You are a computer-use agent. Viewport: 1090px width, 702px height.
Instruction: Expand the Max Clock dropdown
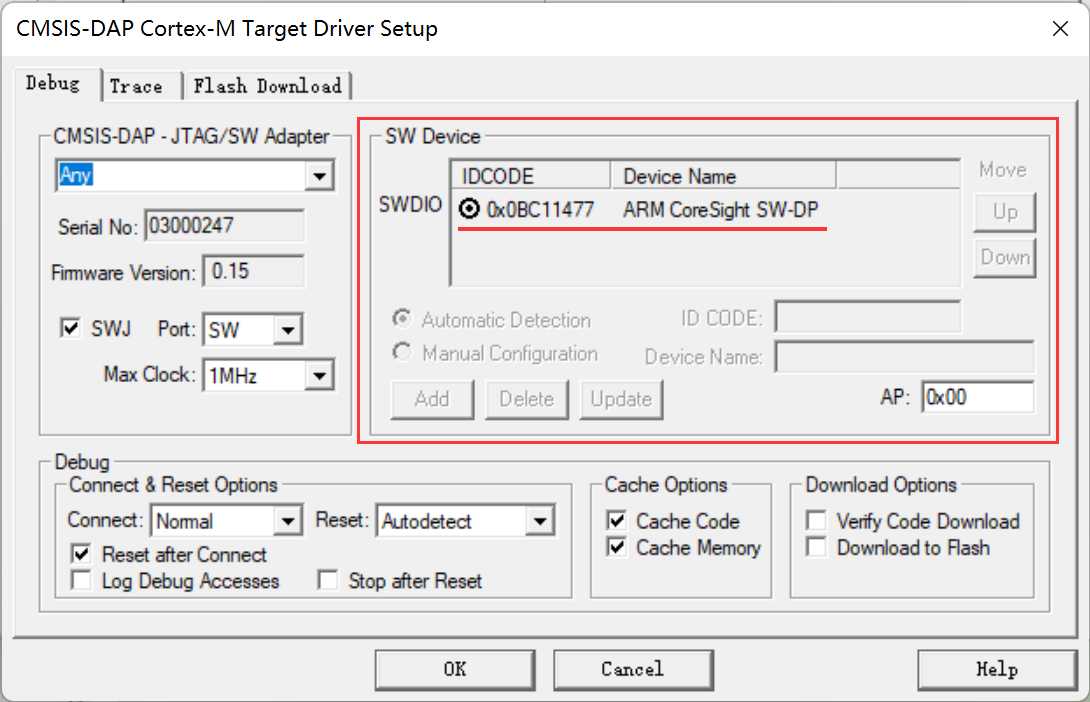click(319, 375)
